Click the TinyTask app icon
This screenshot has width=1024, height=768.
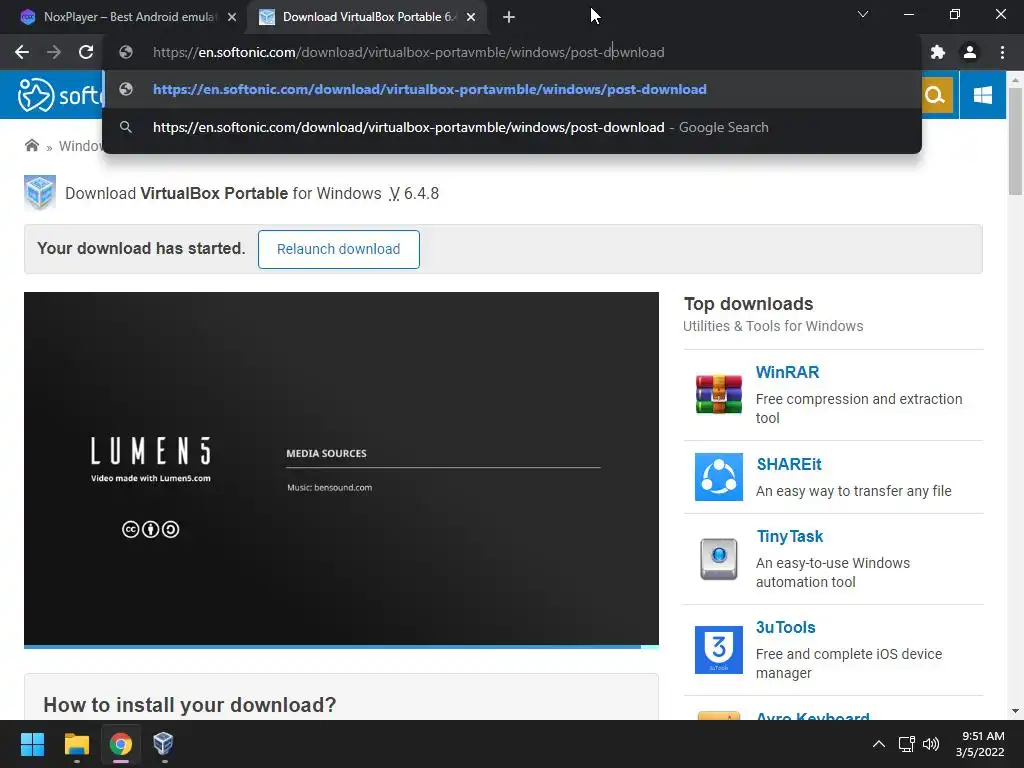[718, 559]
